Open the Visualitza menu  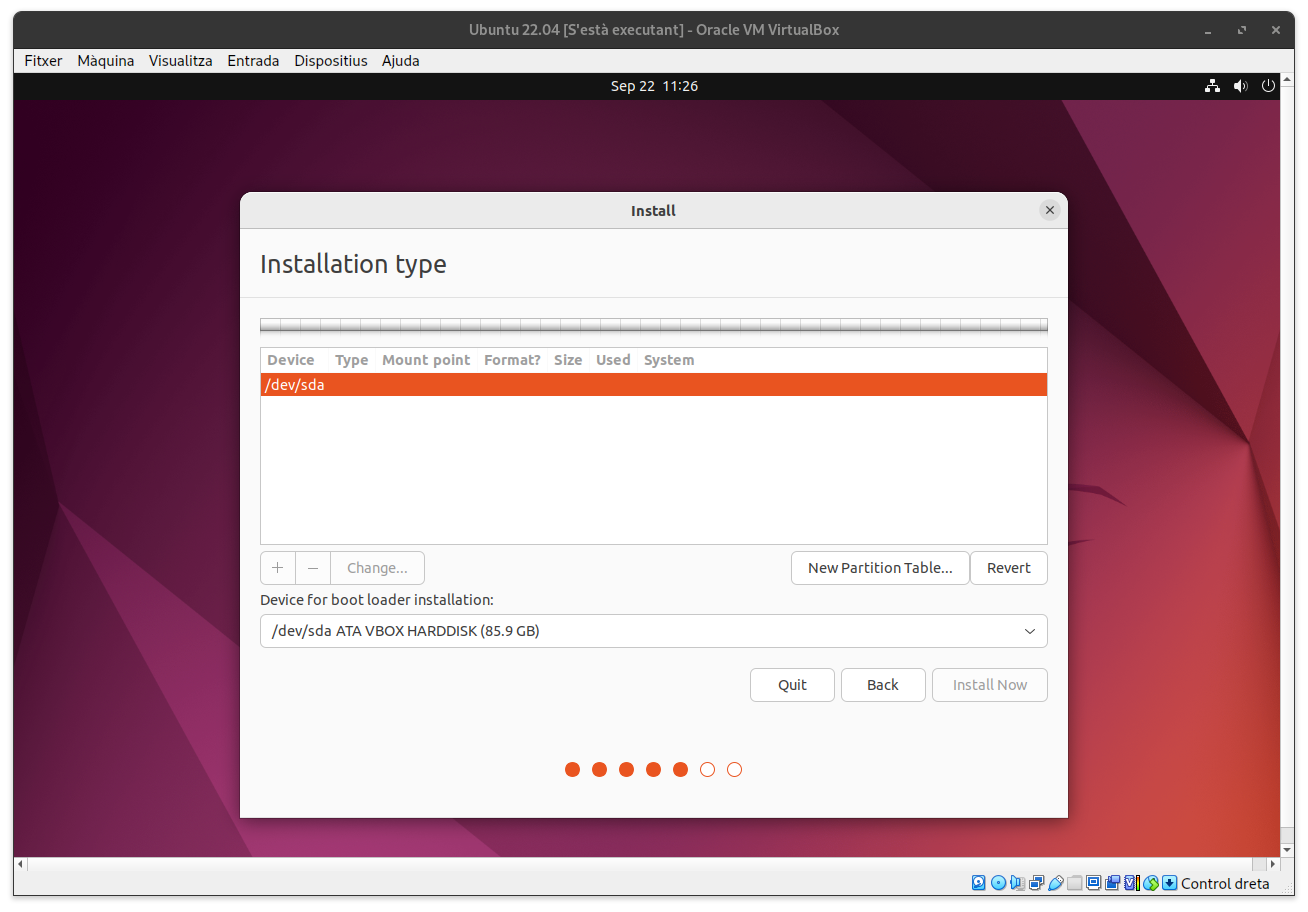coord(180,61)
